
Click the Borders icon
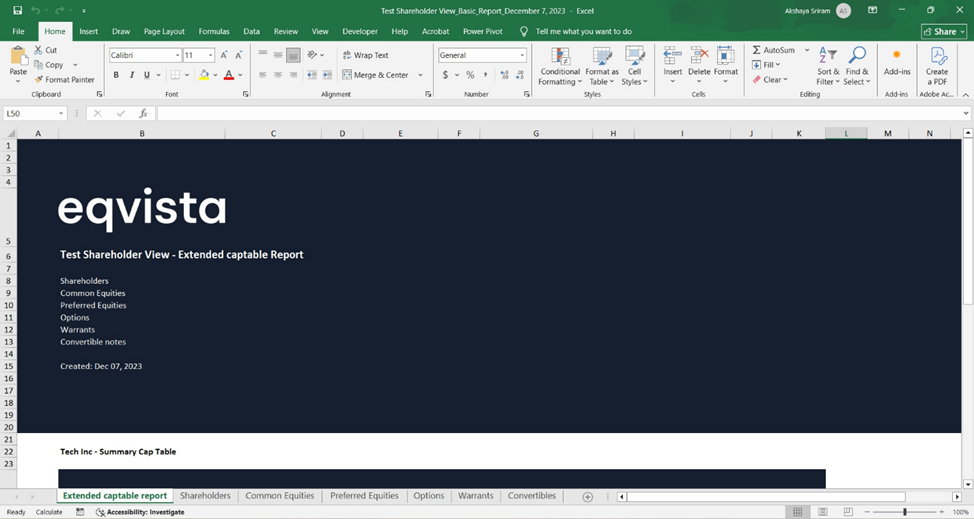(175, 74)
